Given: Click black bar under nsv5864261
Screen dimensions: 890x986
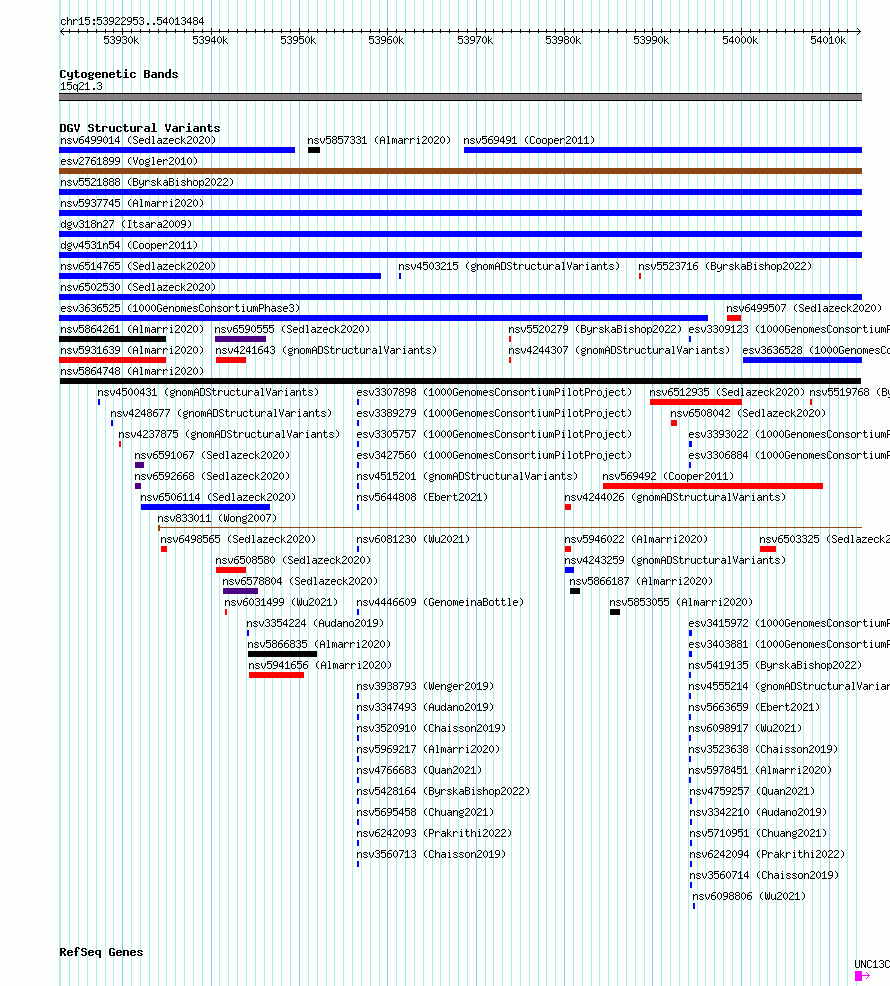Looking at the screenshot, I should coord(113,339).
